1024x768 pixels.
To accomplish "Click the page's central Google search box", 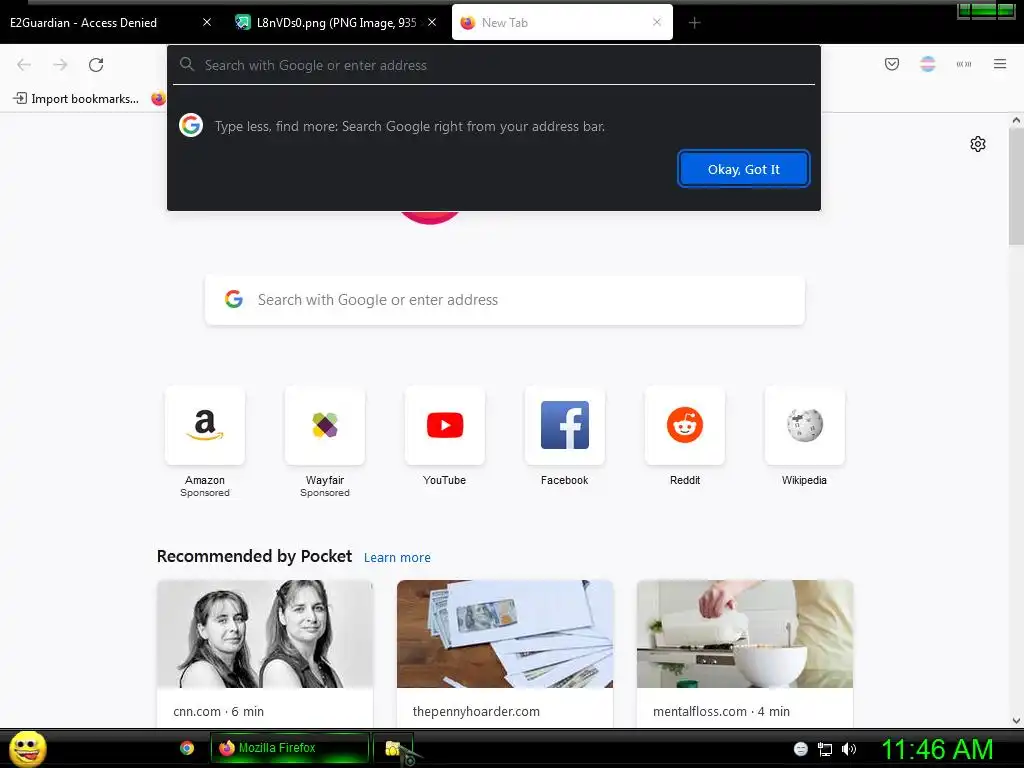I will (x=504, y=300).
